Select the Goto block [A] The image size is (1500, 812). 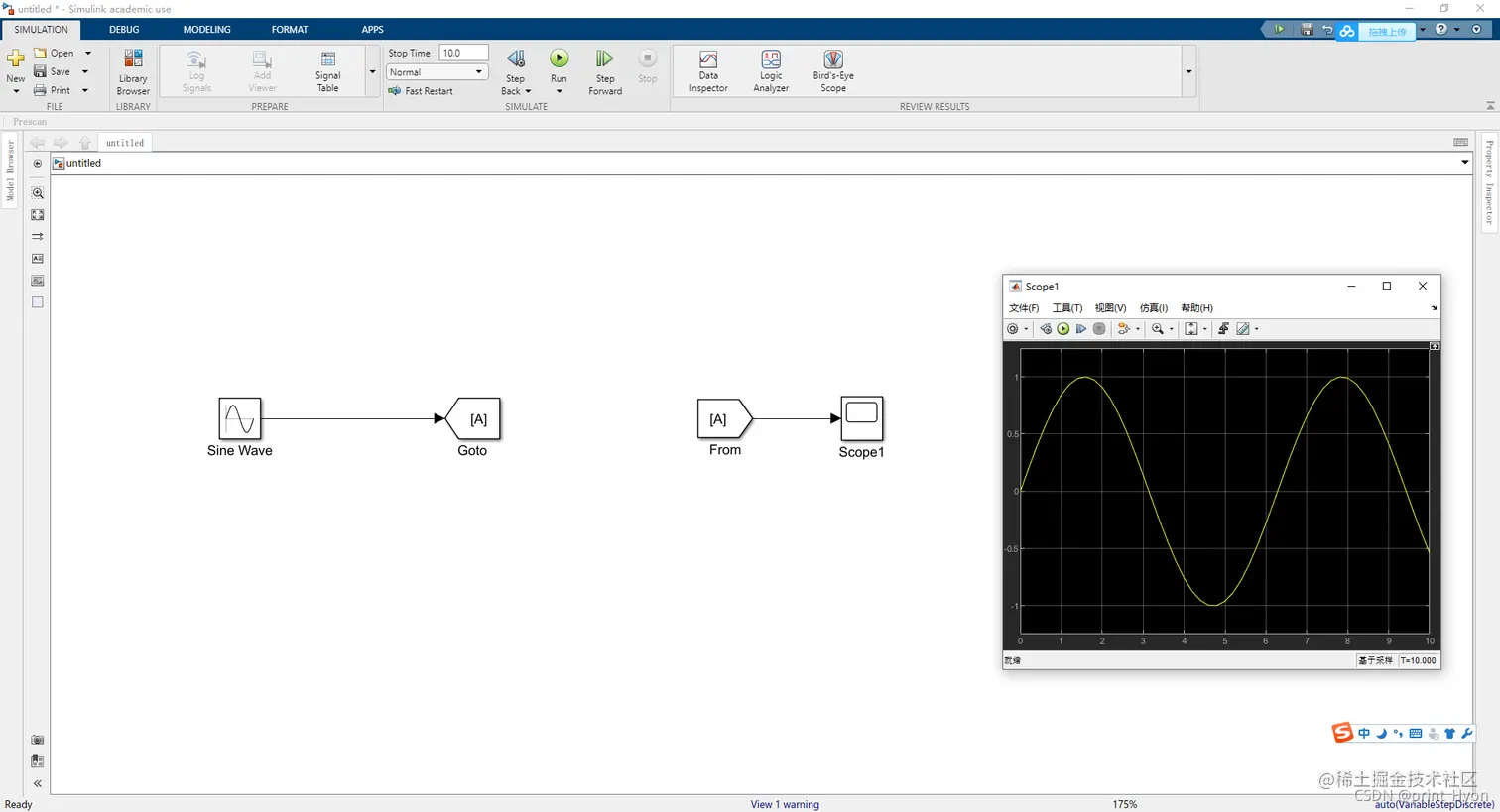[473, 418]
